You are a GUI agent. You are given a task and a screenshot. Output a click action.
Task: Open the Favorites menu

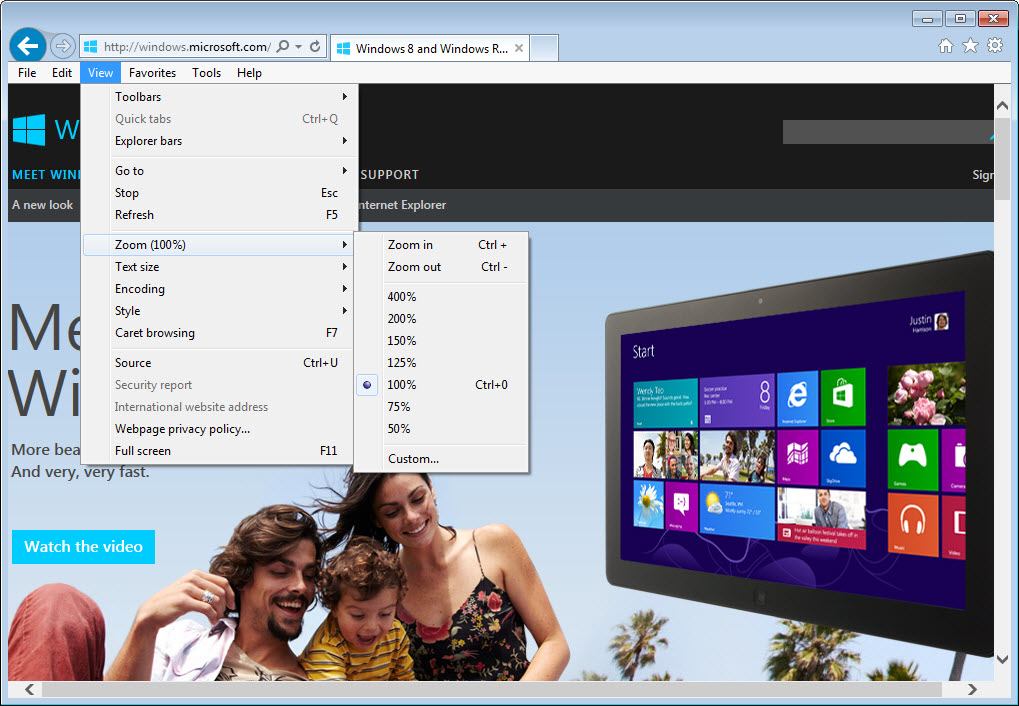[152, 73]
